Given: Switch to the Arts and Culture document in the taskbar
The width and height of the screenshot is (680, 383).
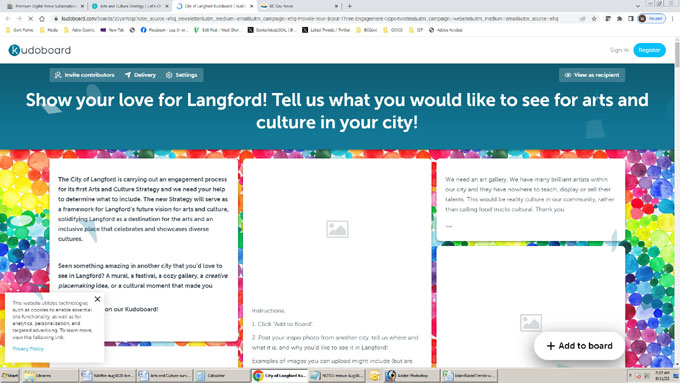Looking at the screenshot, I should click(164, 376).
